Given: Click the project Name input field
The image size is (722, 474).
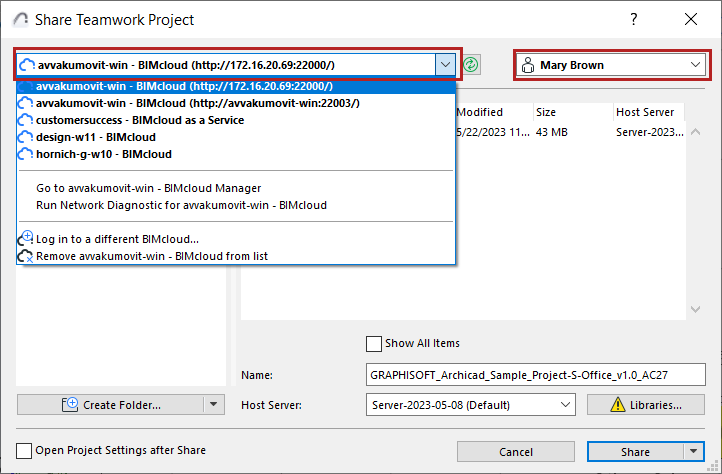Looking at the screenshot, I should point(536,375).
